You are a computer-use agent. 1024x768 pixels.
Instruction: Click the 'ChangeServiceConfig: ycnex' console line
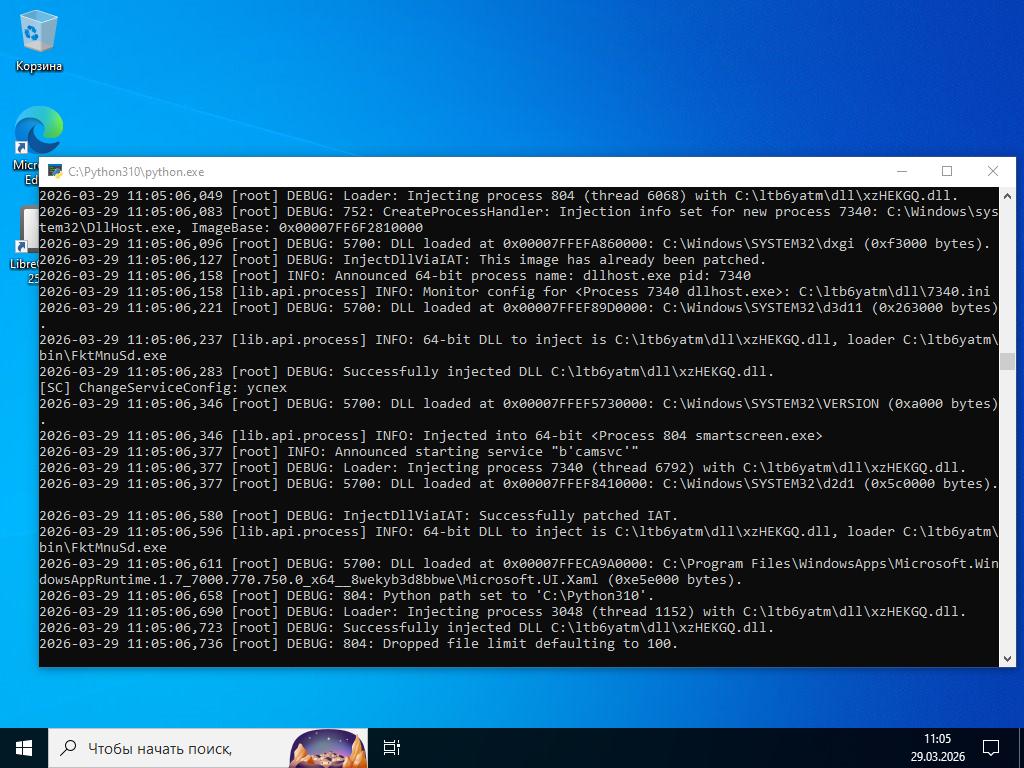click(x=163, y=388)
